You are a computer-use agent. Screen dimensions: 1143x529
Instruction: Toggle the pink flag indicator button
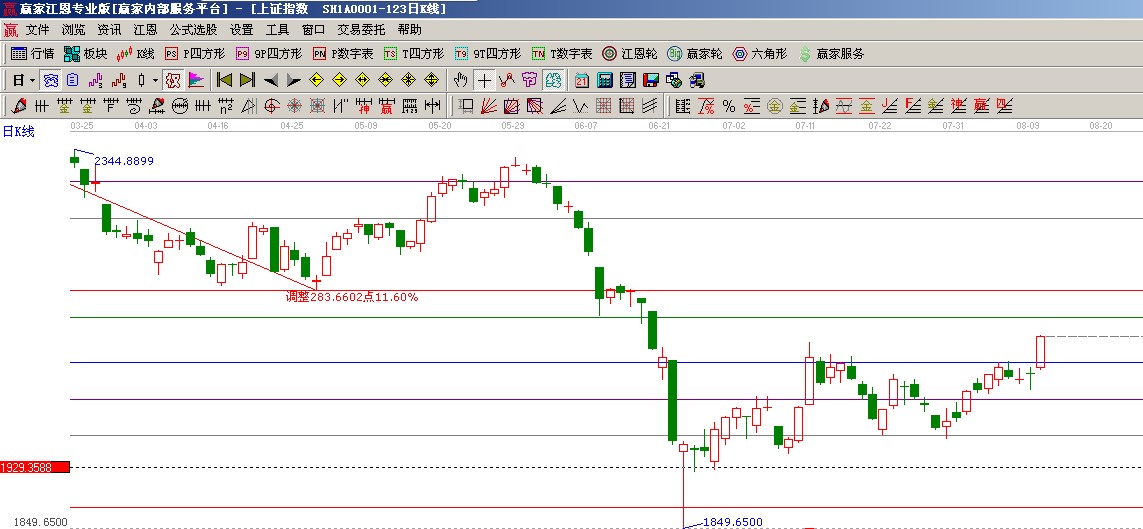click(196, 80)
